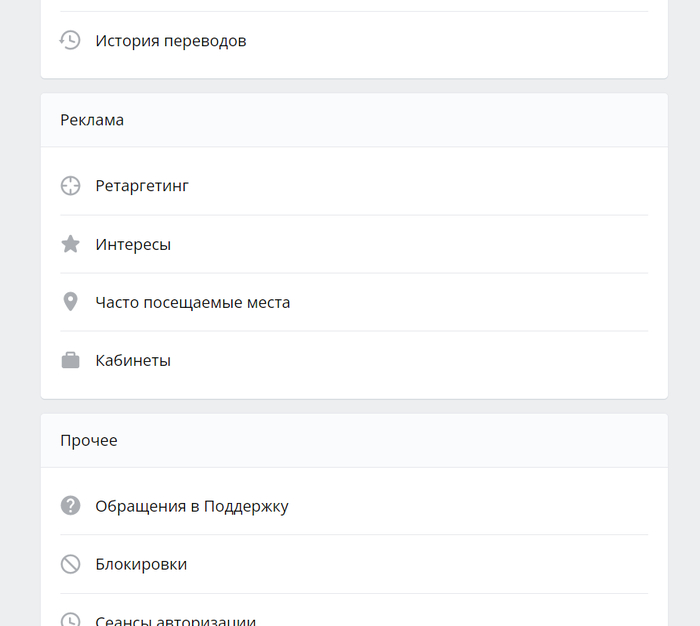Click the Прочее section header
Screen dimensions: 700x626
tap(88, 440)
